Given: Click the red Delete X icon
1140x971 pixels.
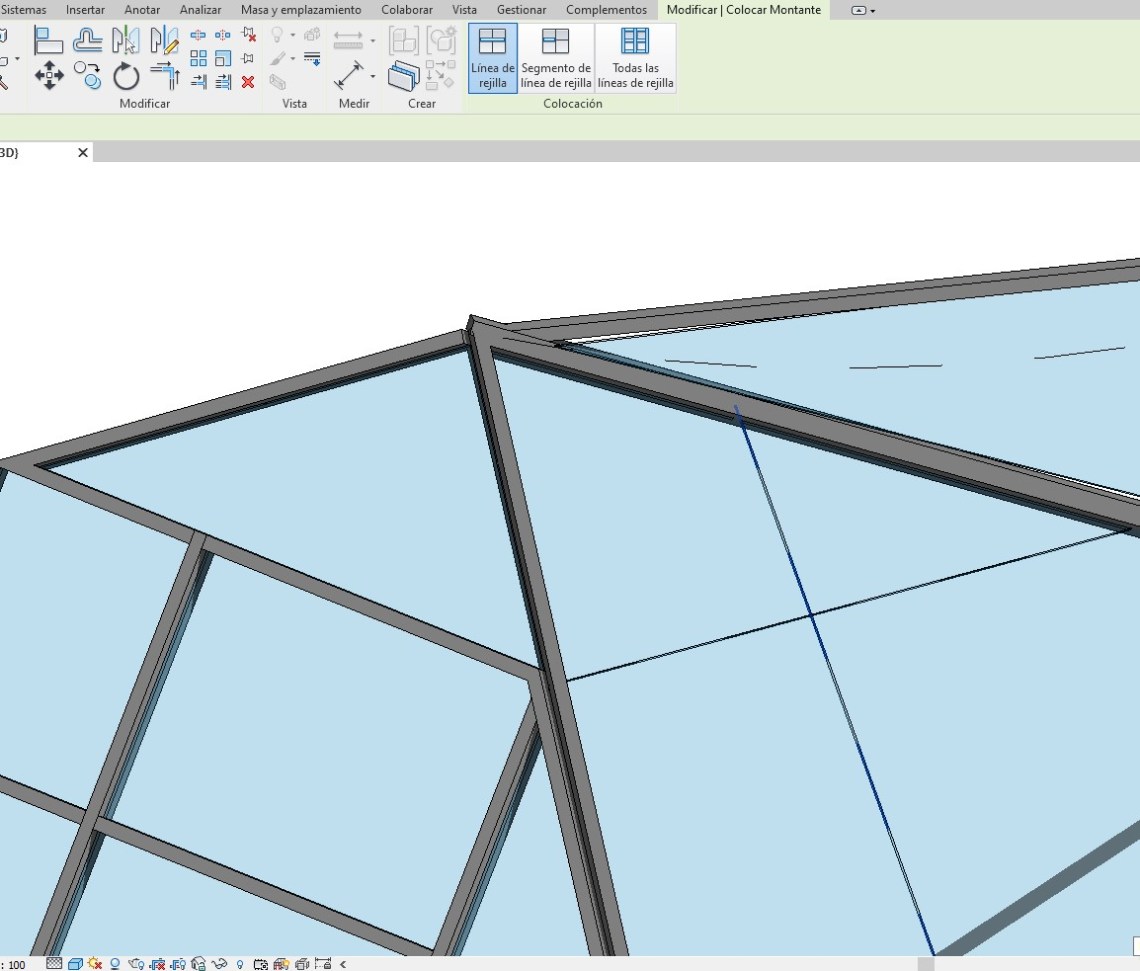Looking at the screenshot, I should [x=248, y=82].
